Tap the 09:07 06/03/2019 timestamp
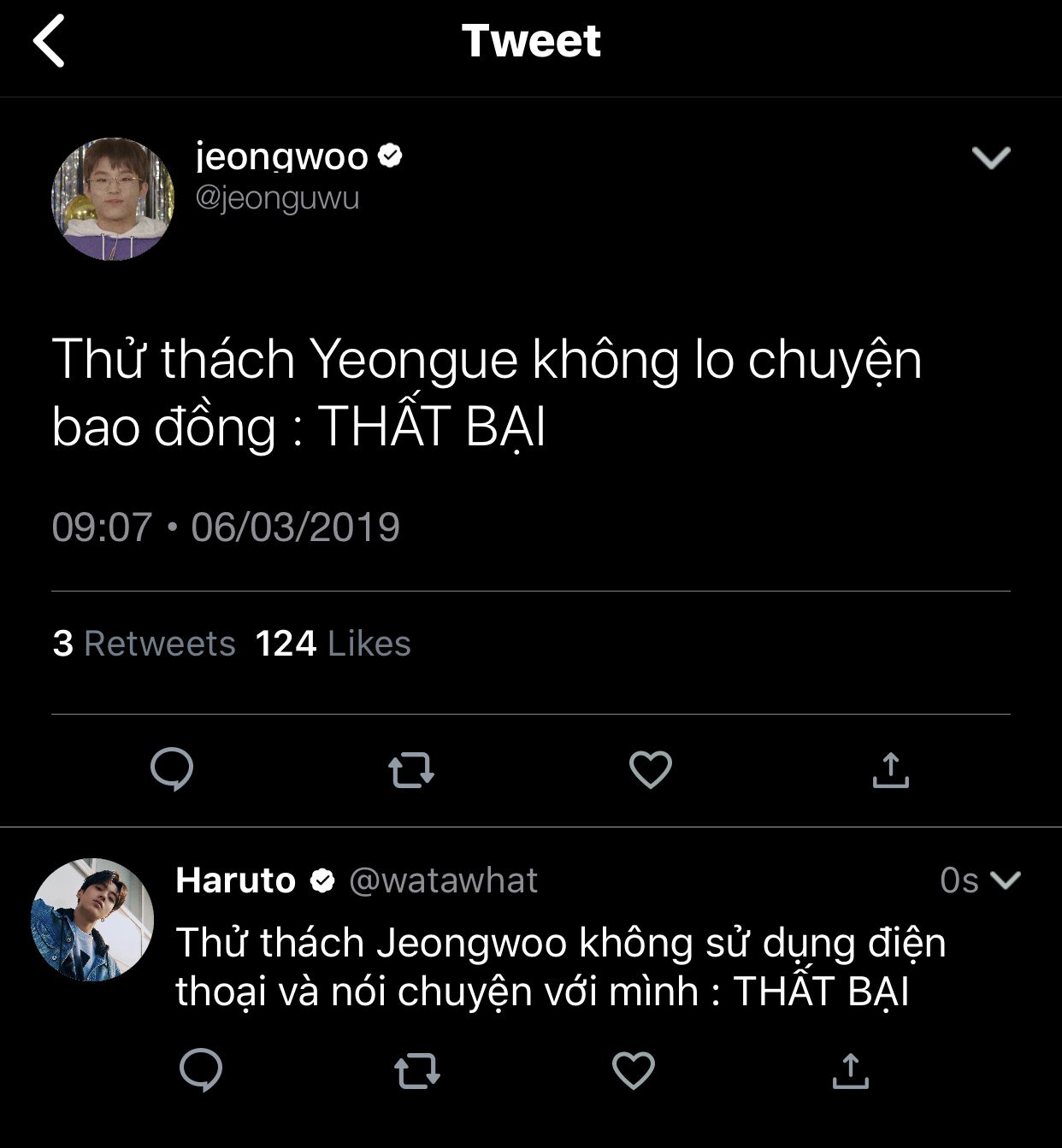Image resolution: width=1062 pixels, height=1148 pixels. point(226,527)
